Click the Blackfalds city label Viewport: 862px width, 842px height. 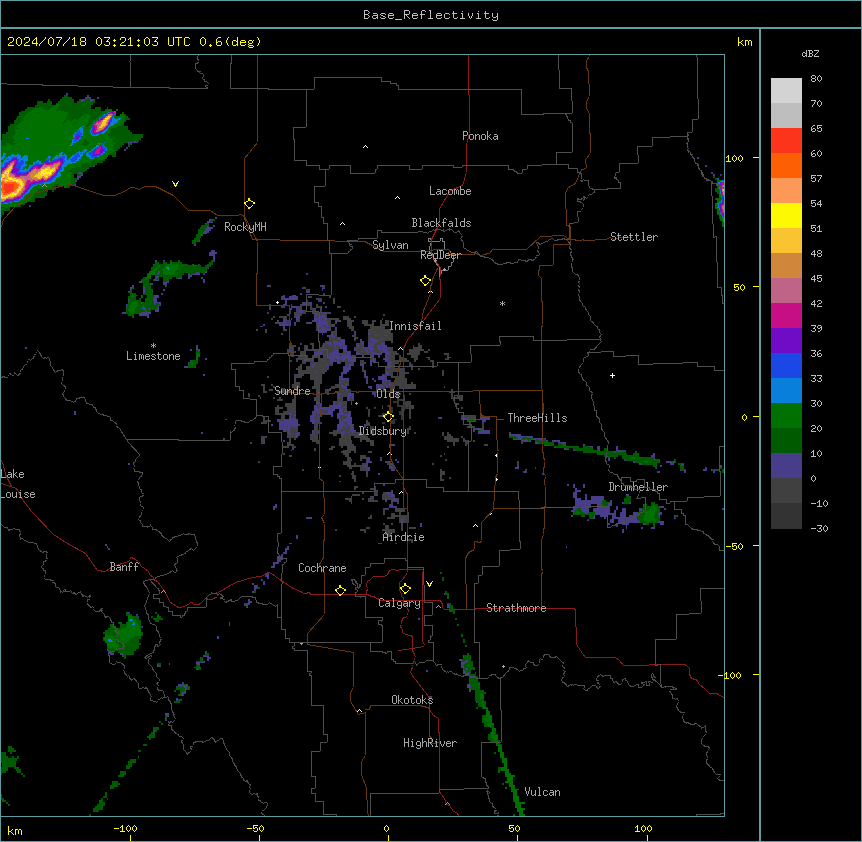441,223
